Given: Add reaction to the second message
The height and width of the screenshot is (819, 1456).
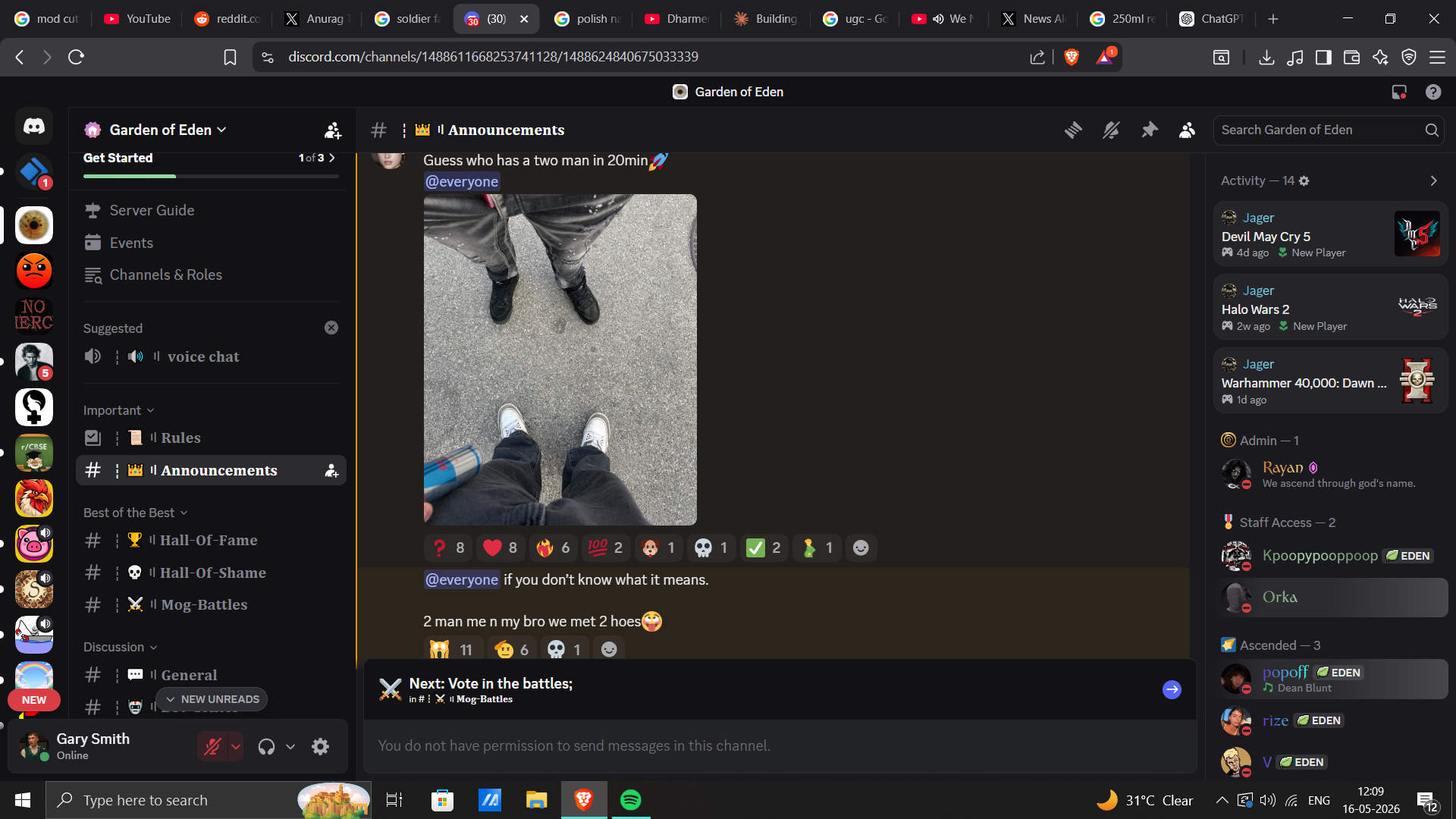Looking at the screenshot, I should tap(609, 649).
